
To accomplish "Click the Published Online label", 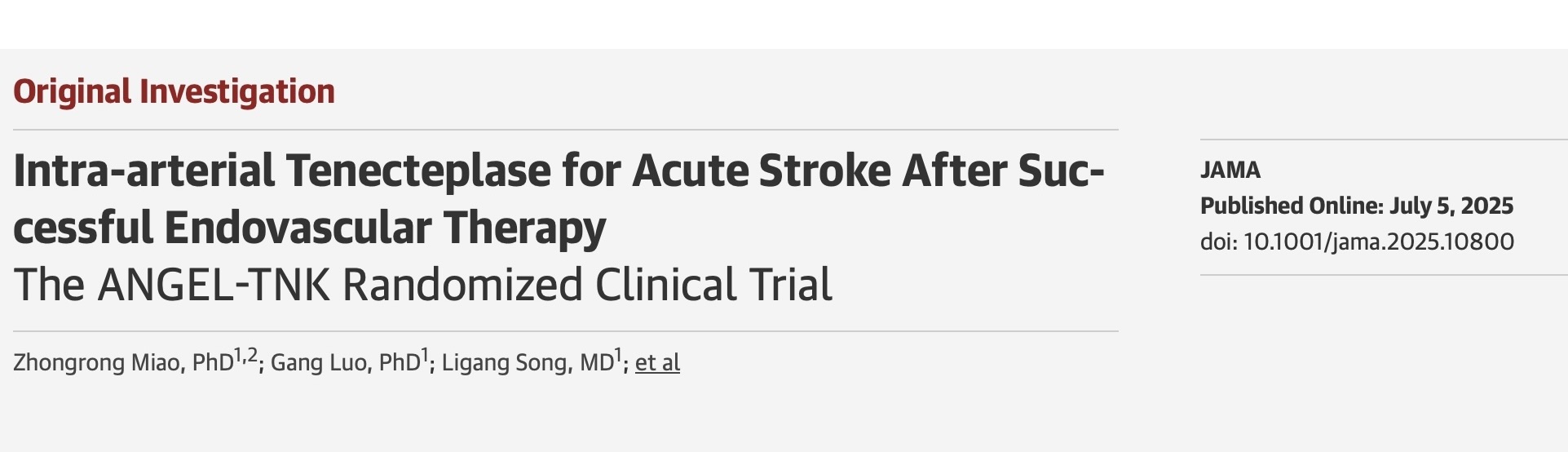I will click(x=1292, y=206).
